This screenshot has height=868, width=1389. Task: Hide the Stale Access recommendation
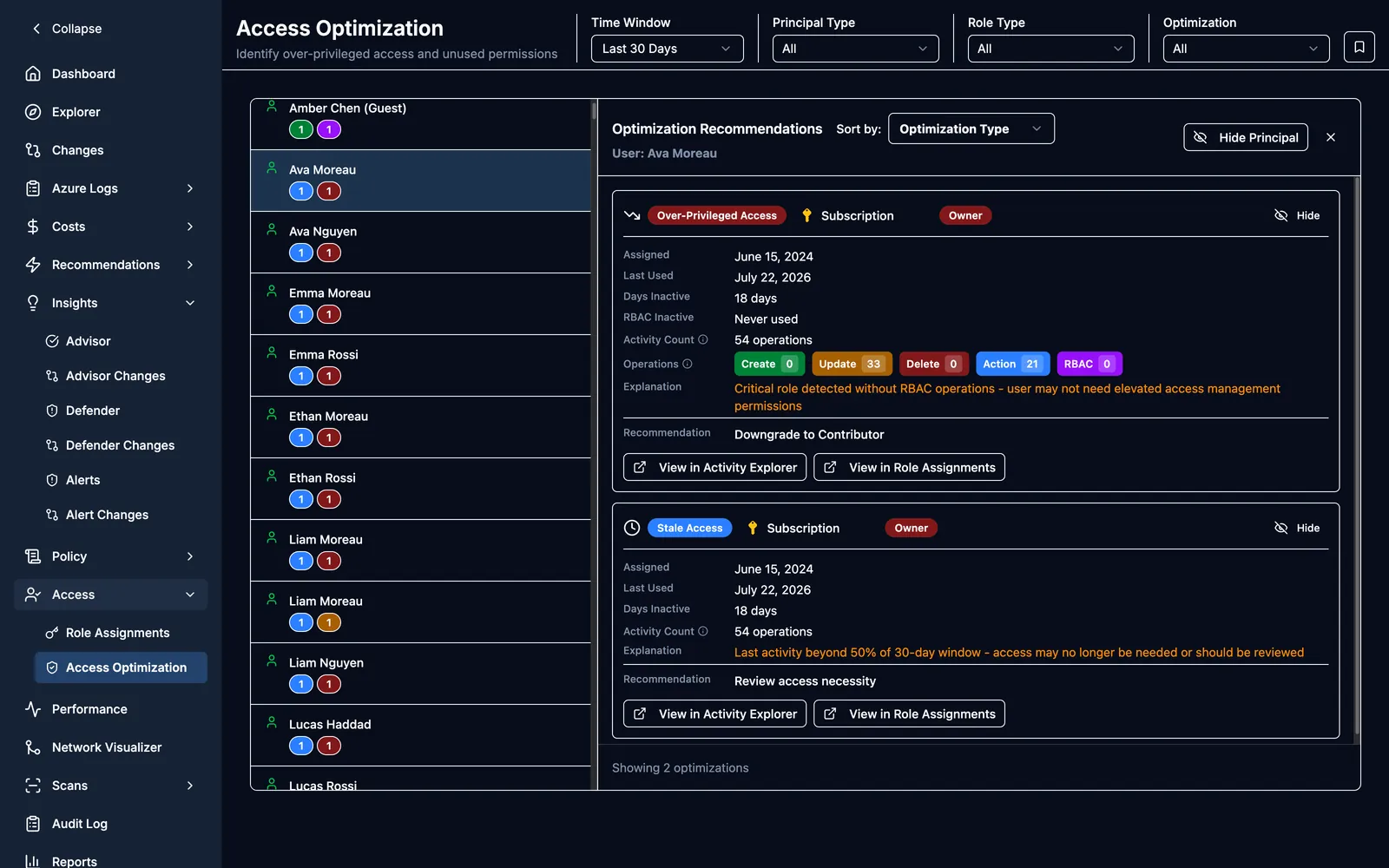point(1297,528)
